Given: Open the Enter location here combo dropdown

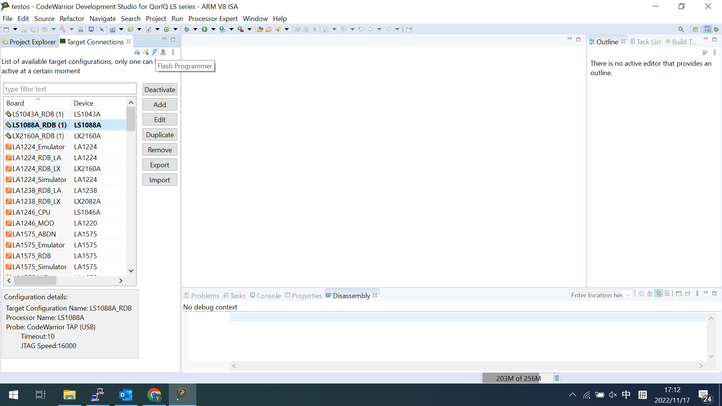Looking at the screenshot, I should pyautogui.click(x=628, y=295).
